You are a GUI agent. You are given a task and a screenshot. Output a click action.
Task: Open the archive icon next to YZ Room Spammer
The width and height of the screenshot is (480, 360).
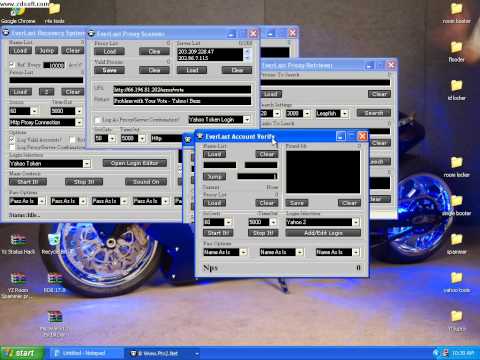(55, 283)
